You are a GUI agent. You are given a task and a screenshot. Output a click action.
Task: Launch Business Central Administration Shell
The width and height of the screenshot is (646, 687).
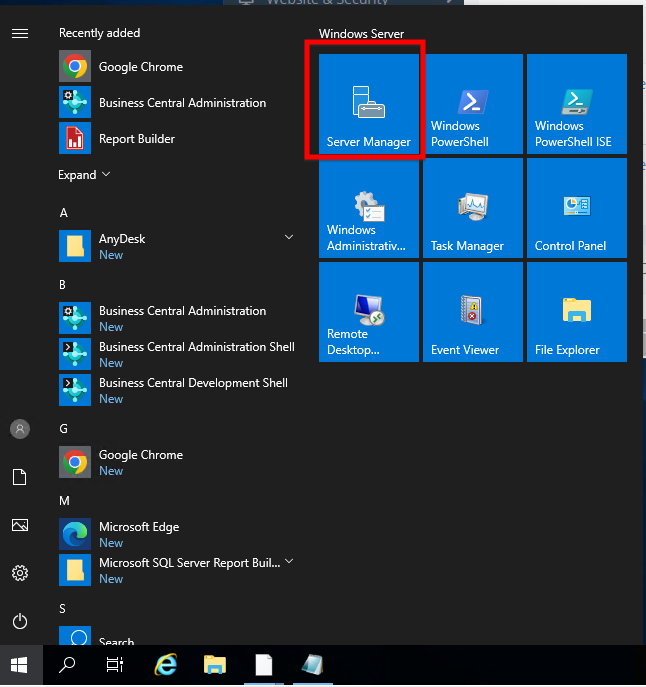tap(177, 354)
